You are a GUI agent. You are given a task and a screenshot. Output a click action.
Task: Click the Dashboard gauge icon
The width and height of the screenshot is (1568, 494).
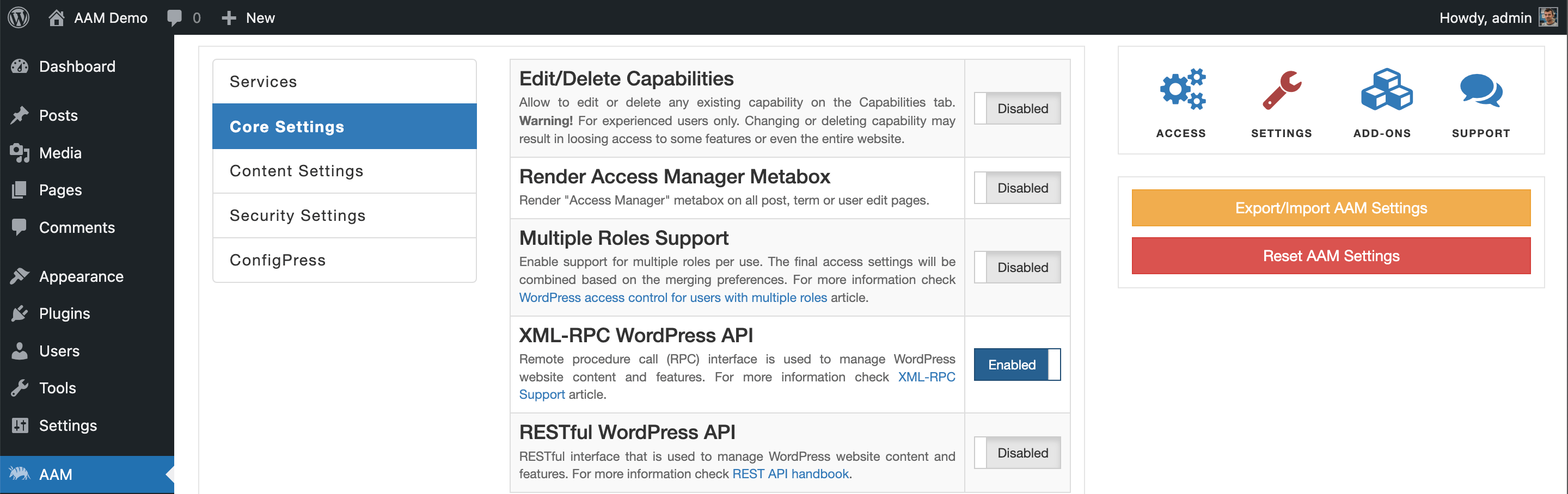[x=20, y=66]
